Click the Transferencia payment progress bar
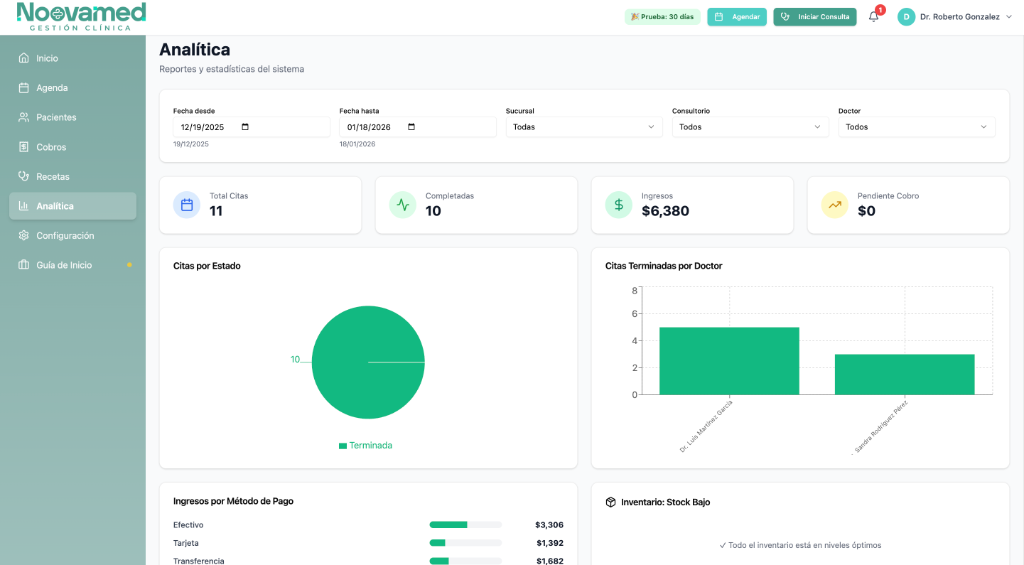Image resolution: width=1024 pixels, height=565 pixels. click(x=466, y=561)
